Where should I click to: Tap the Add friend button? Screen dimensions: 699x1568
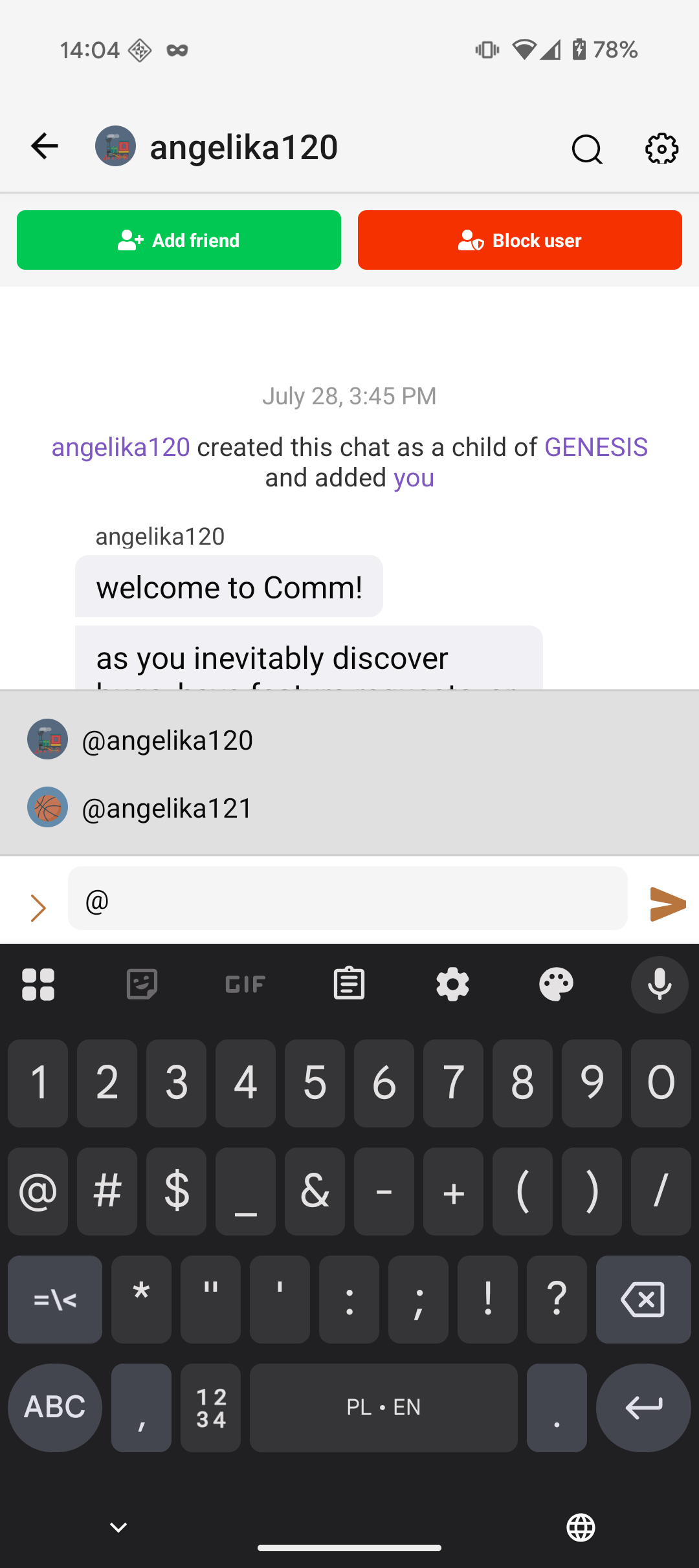179,240
